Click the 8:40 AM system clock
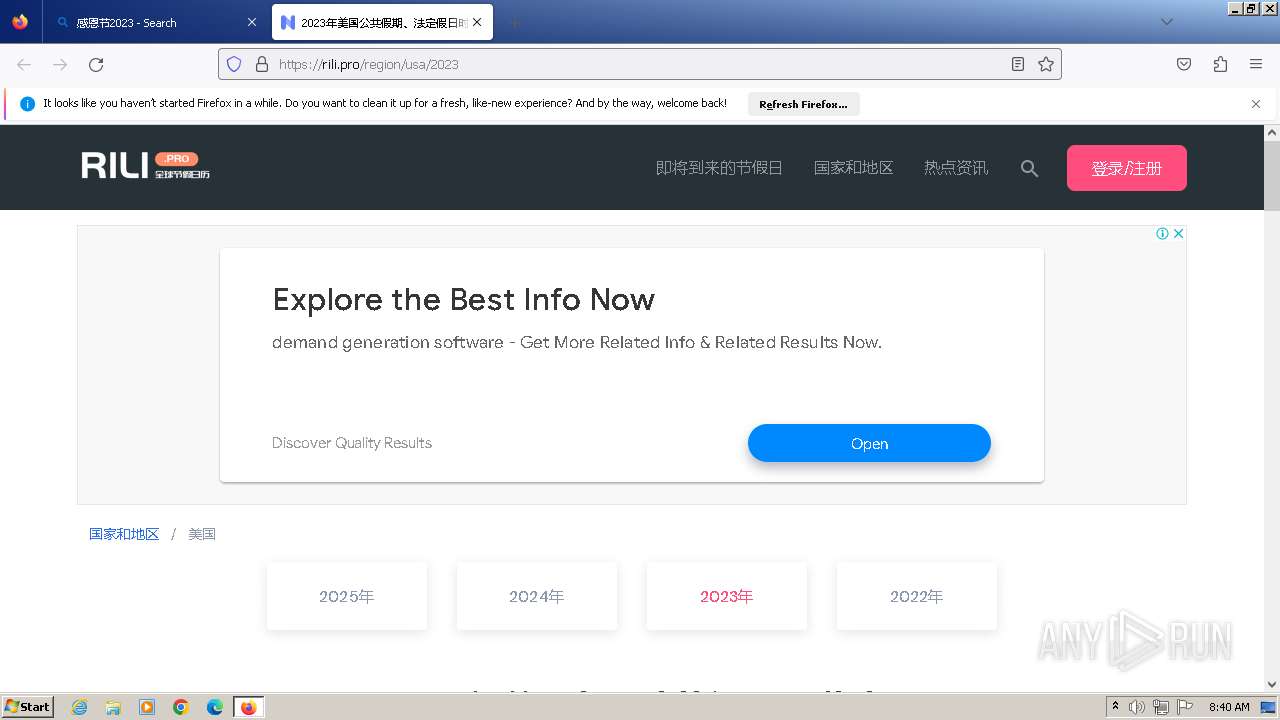1280x720 pixels. click(x=1229, y=707)
